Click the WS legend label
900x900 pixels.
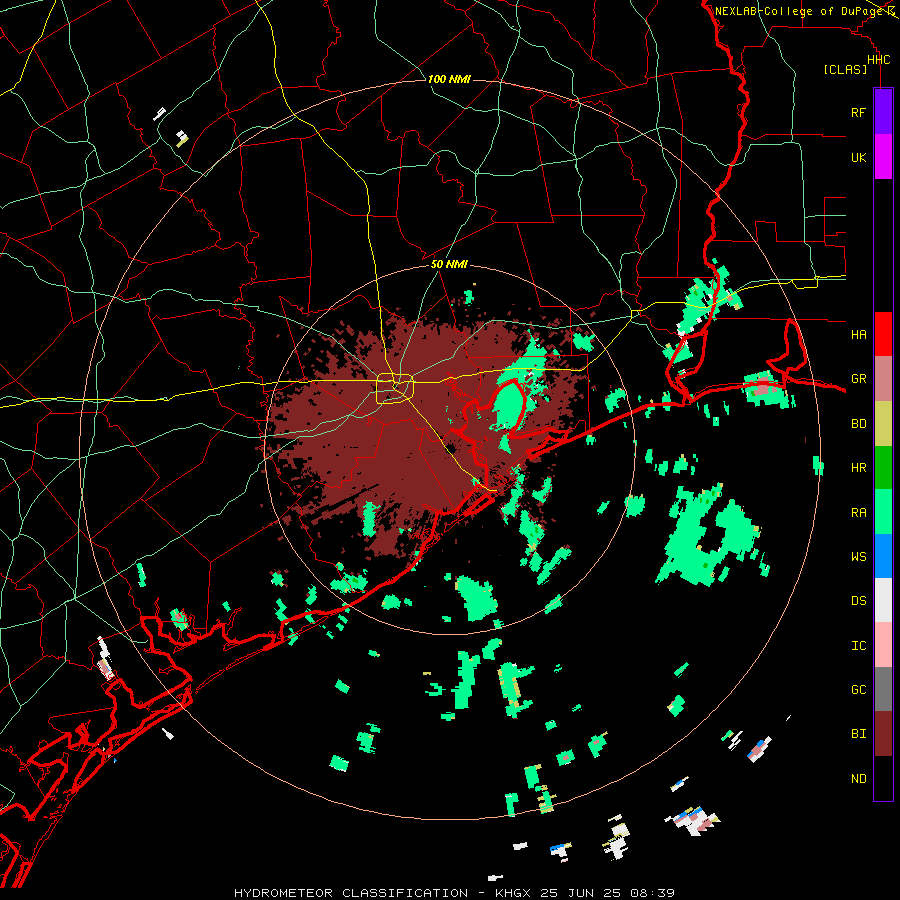click(x=858, y=557)
